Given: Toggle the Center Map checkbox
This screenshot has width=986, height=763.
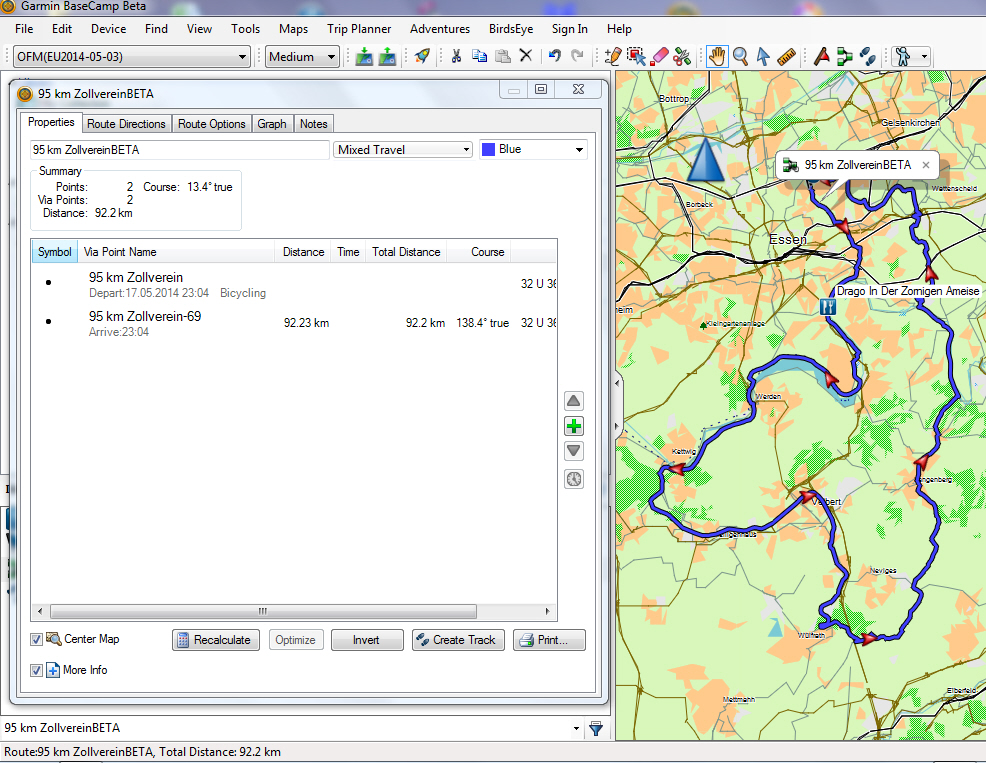Looking at the screenshot, I should 37,640.
